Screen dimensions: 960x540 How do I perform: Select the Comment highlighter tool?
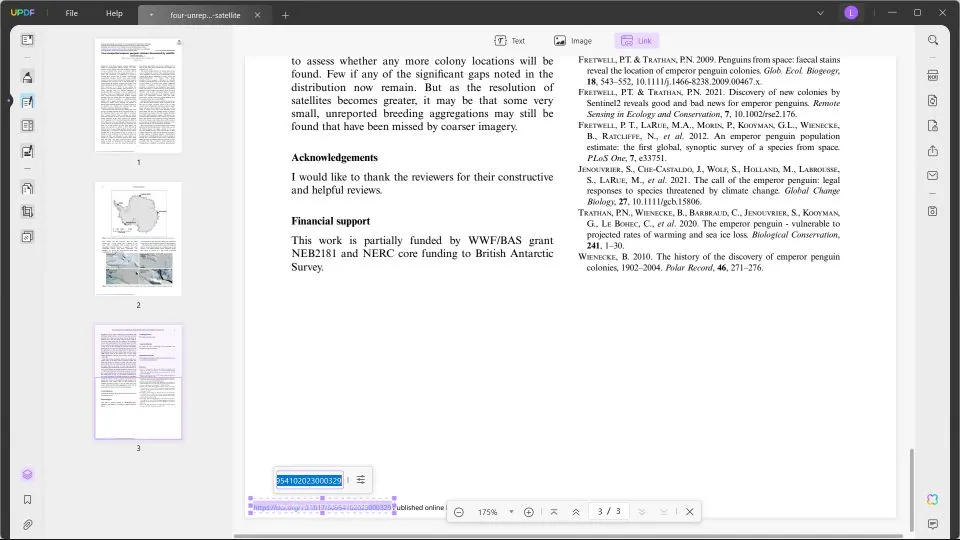(x=27, y=77)
